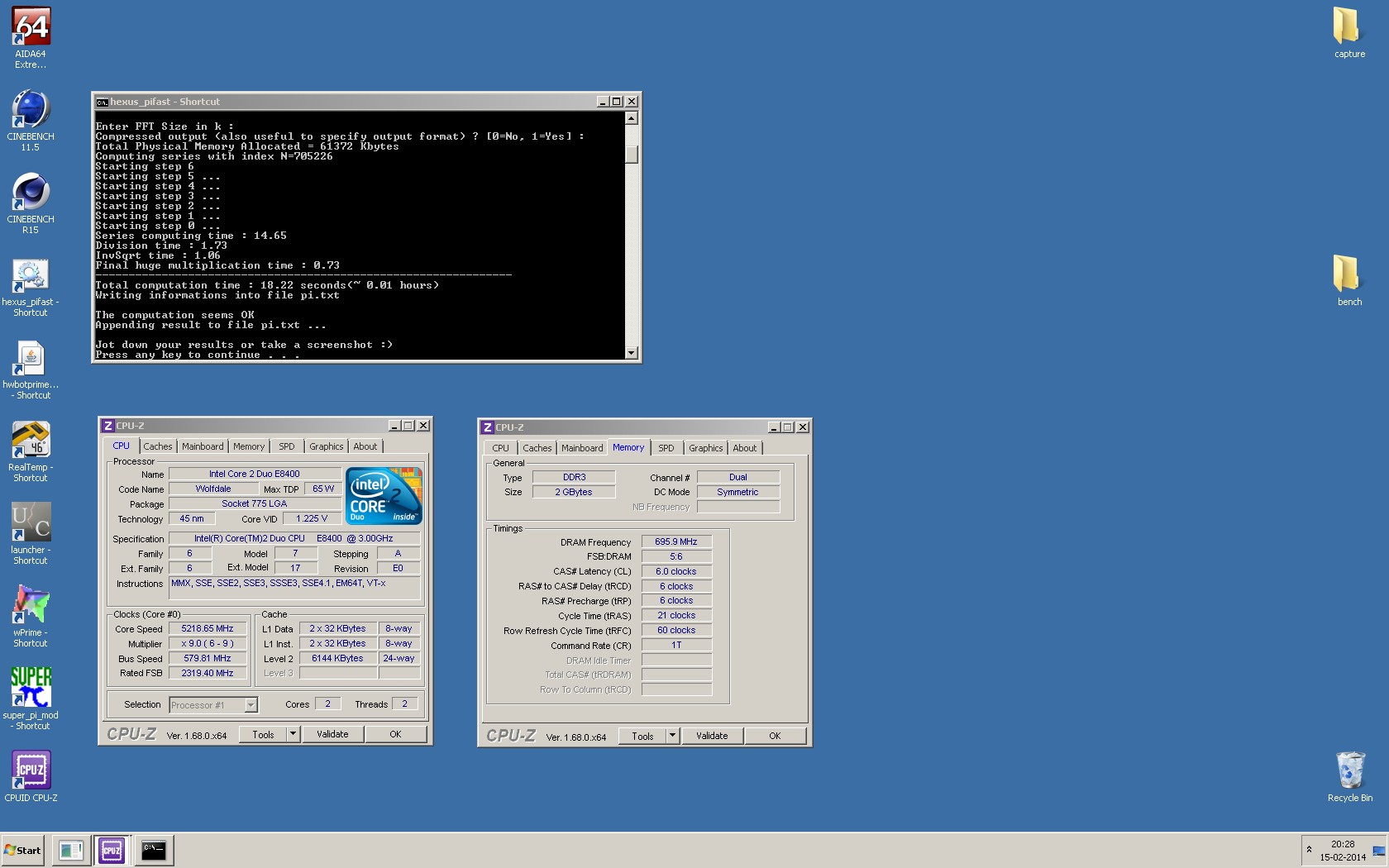Viewport: 1389px width, 868px height.
Task: Click console scrollbar up arrow
Action: [x=632, y=118]
